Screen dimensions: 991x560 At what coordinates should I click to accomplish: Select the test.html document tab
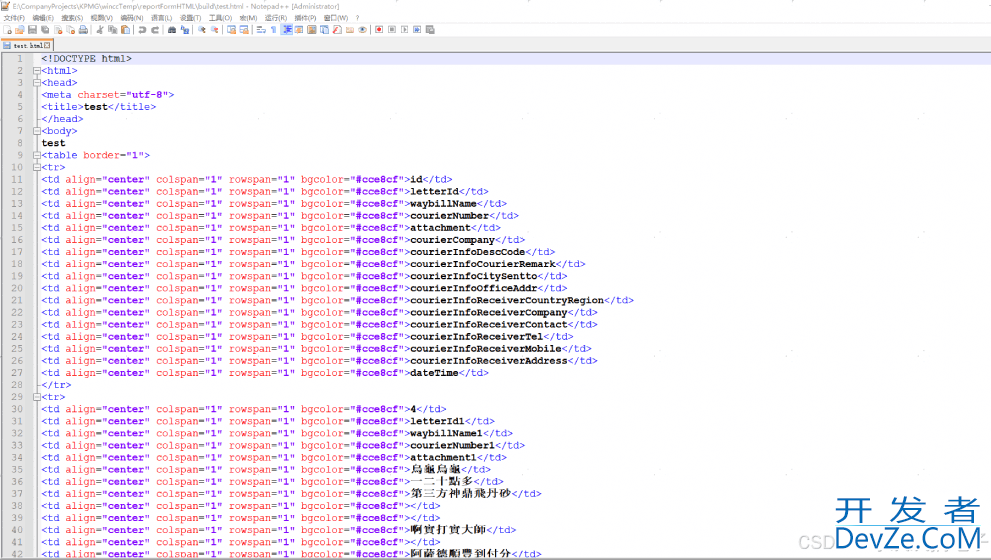pos(26,46)
